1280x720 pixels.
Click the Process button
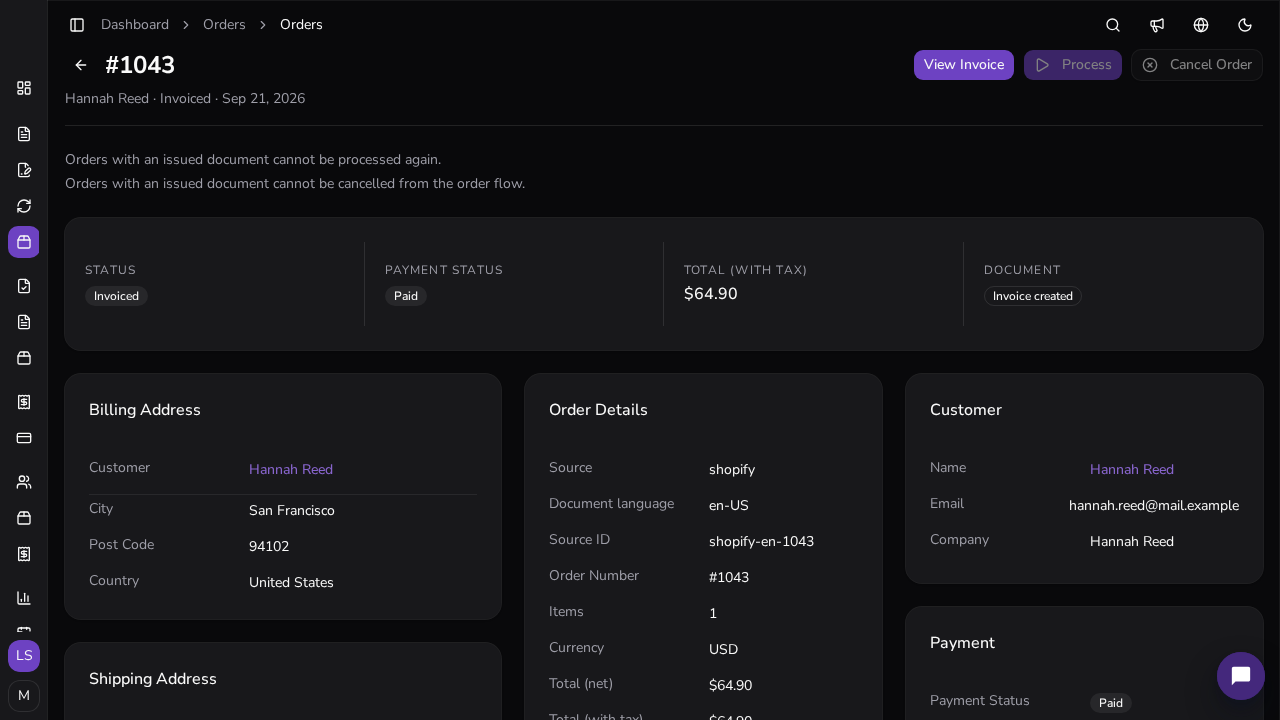[1073, 65]
